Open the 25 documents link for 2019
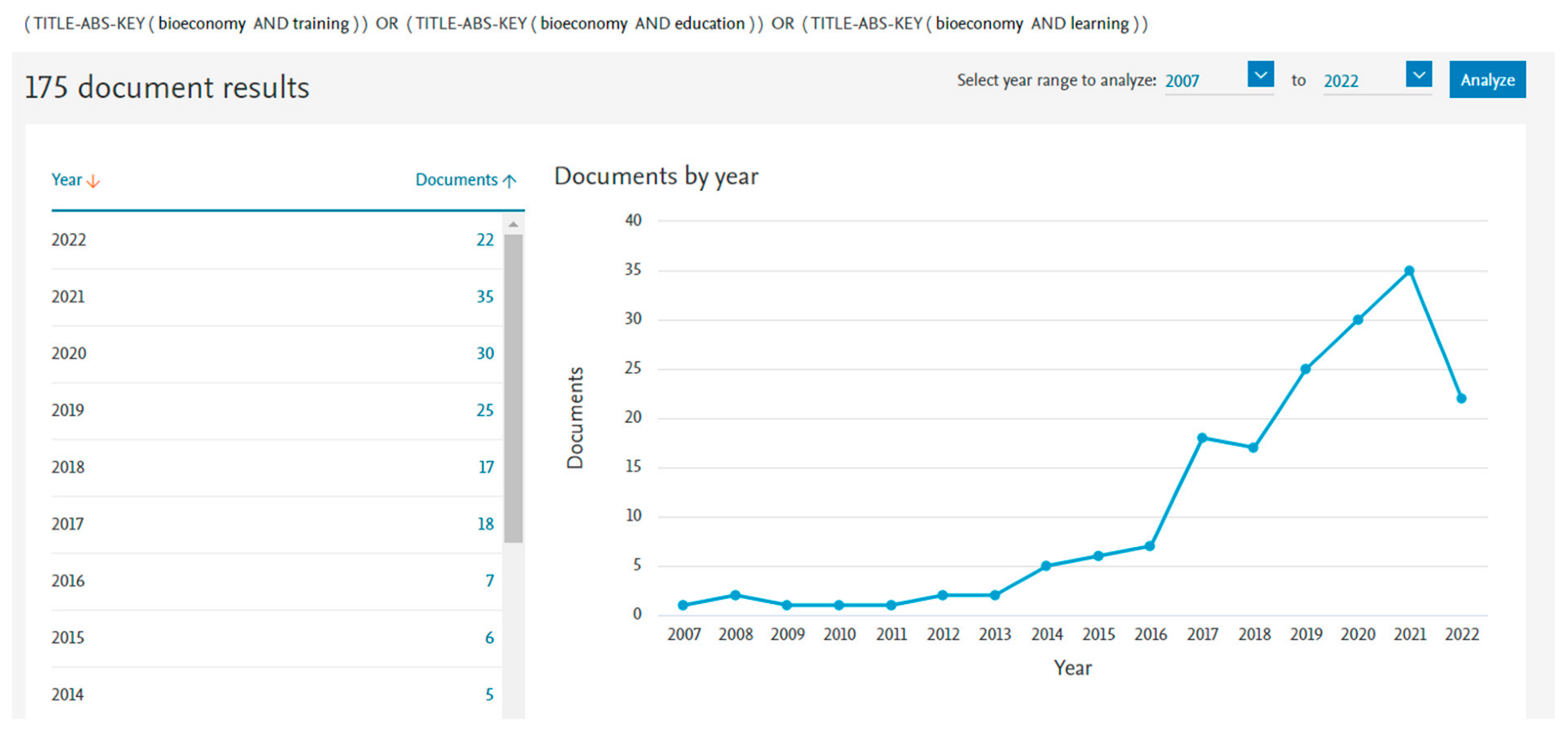The height and width of the screenshot is (738, 1568). pyautogui.click(x=485, y=410)
